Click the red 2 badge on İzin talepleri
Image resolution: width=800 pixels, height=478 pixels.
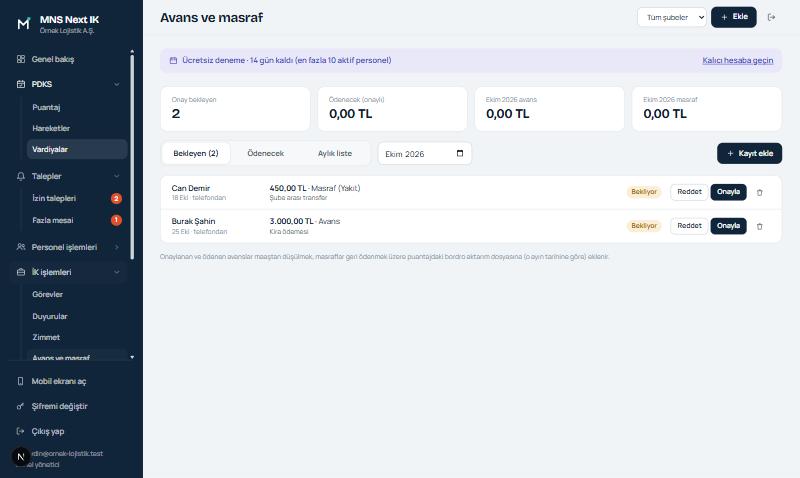point(116,198)
